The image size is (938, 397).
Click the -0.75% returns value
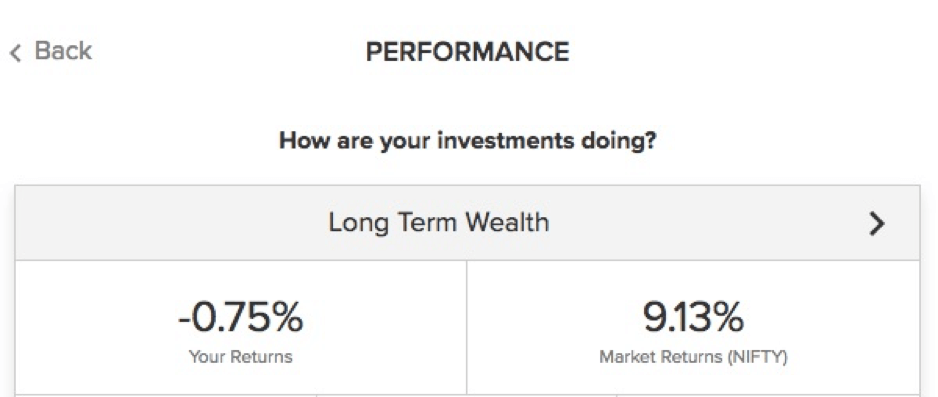pos(240,317)
